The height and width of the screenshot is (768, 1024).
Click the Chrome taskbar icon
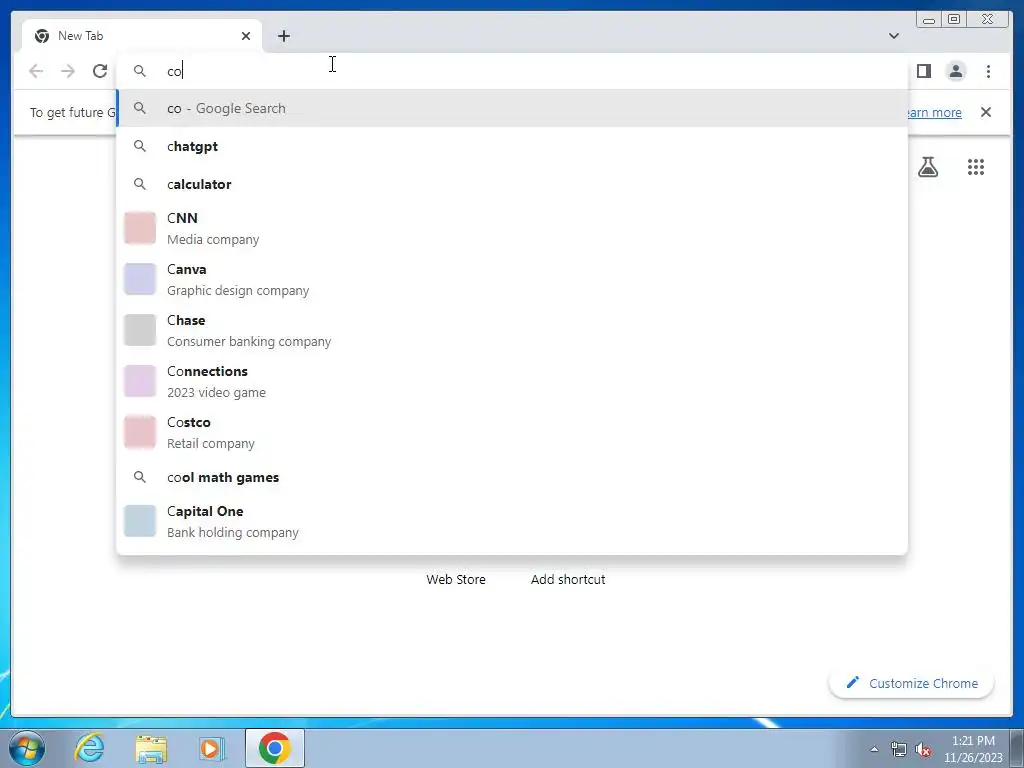point(274,748)
